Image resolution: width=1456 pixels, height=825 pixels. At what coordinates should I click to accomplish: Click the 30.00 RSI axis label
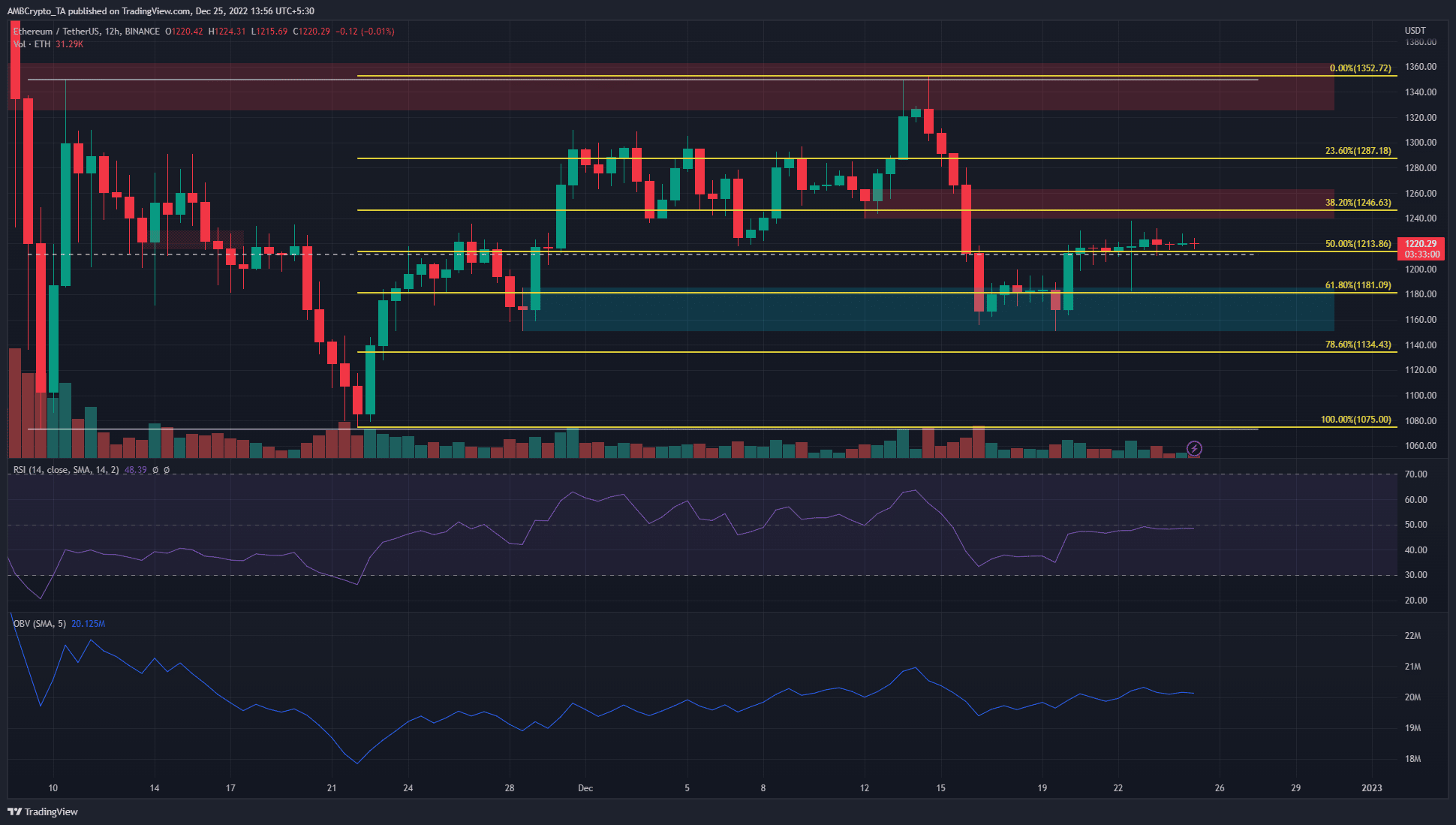tap(1416, 575)
